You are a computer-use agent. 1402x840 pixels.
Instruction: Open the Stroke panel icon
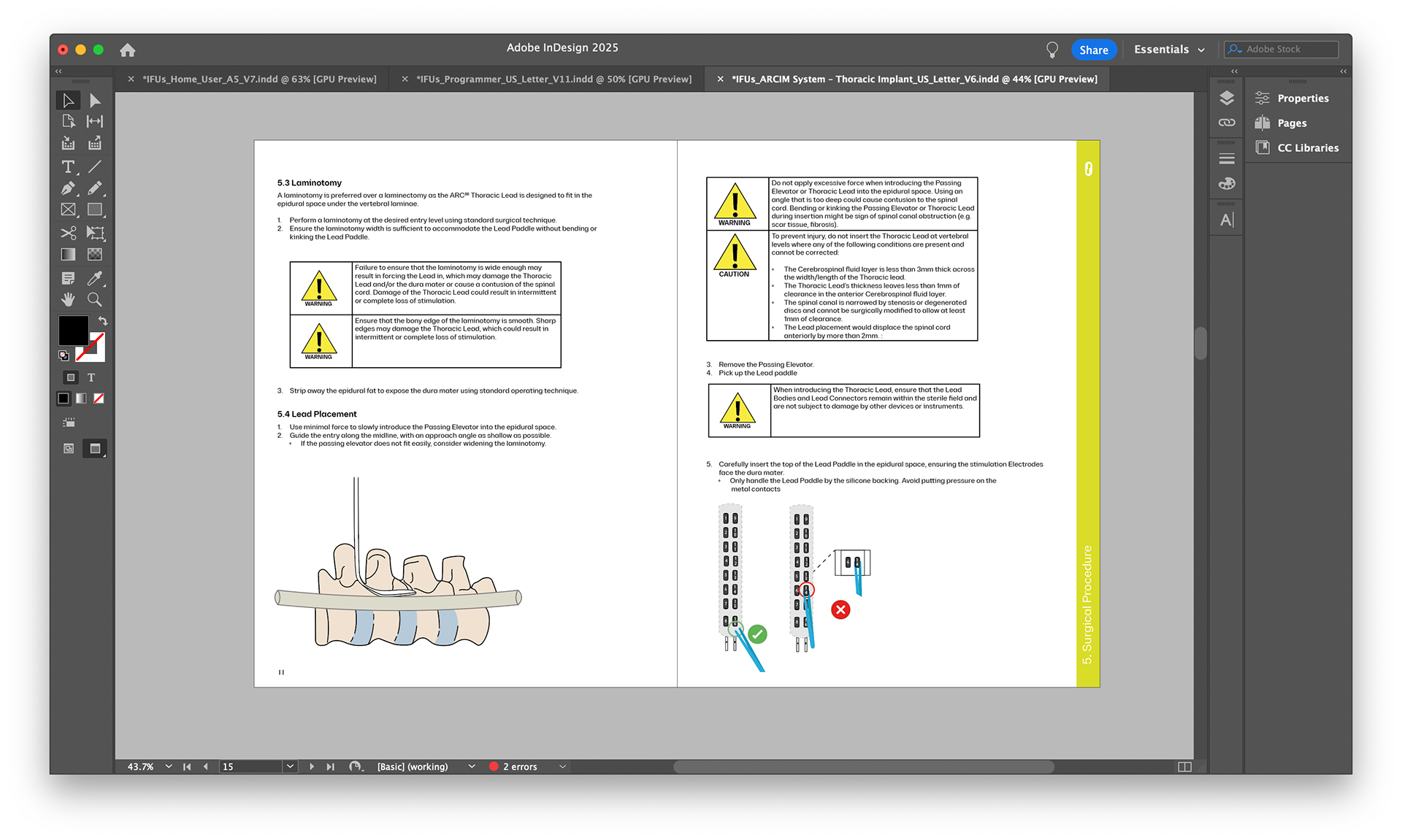pos(1227,158)
